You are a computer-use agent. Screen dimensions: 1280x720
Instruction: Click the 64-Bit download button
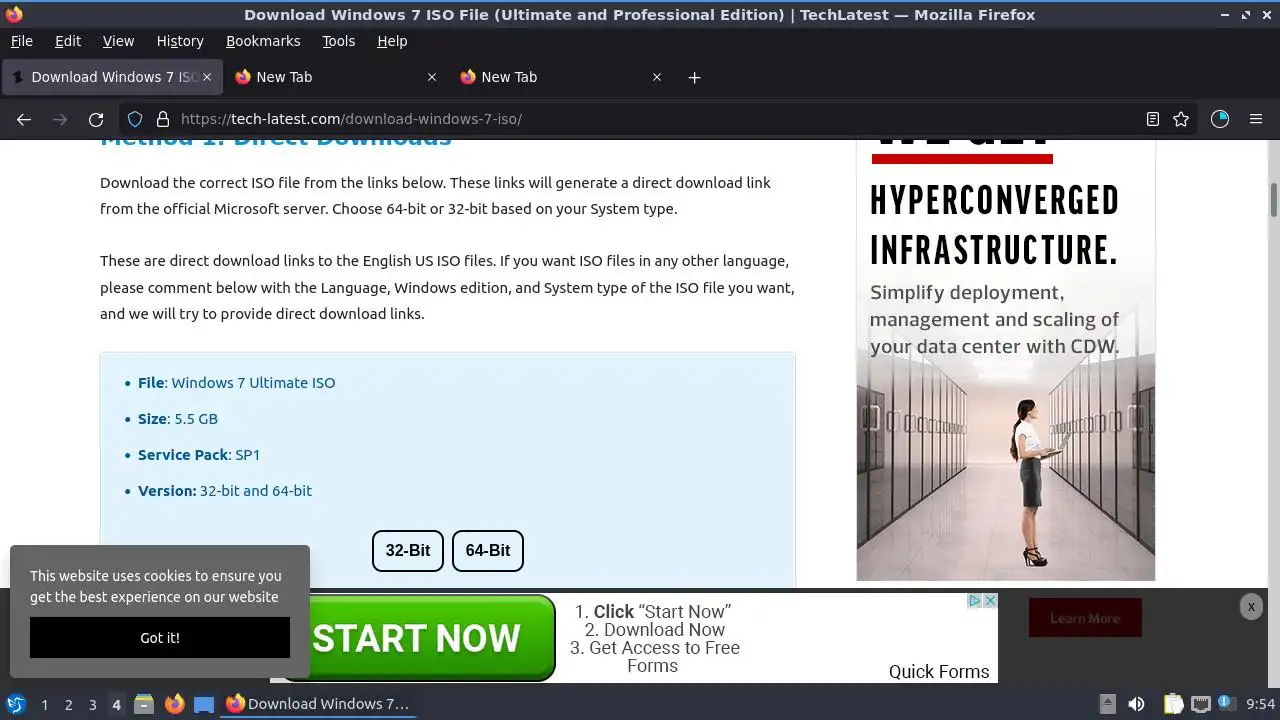coord(488,551)
